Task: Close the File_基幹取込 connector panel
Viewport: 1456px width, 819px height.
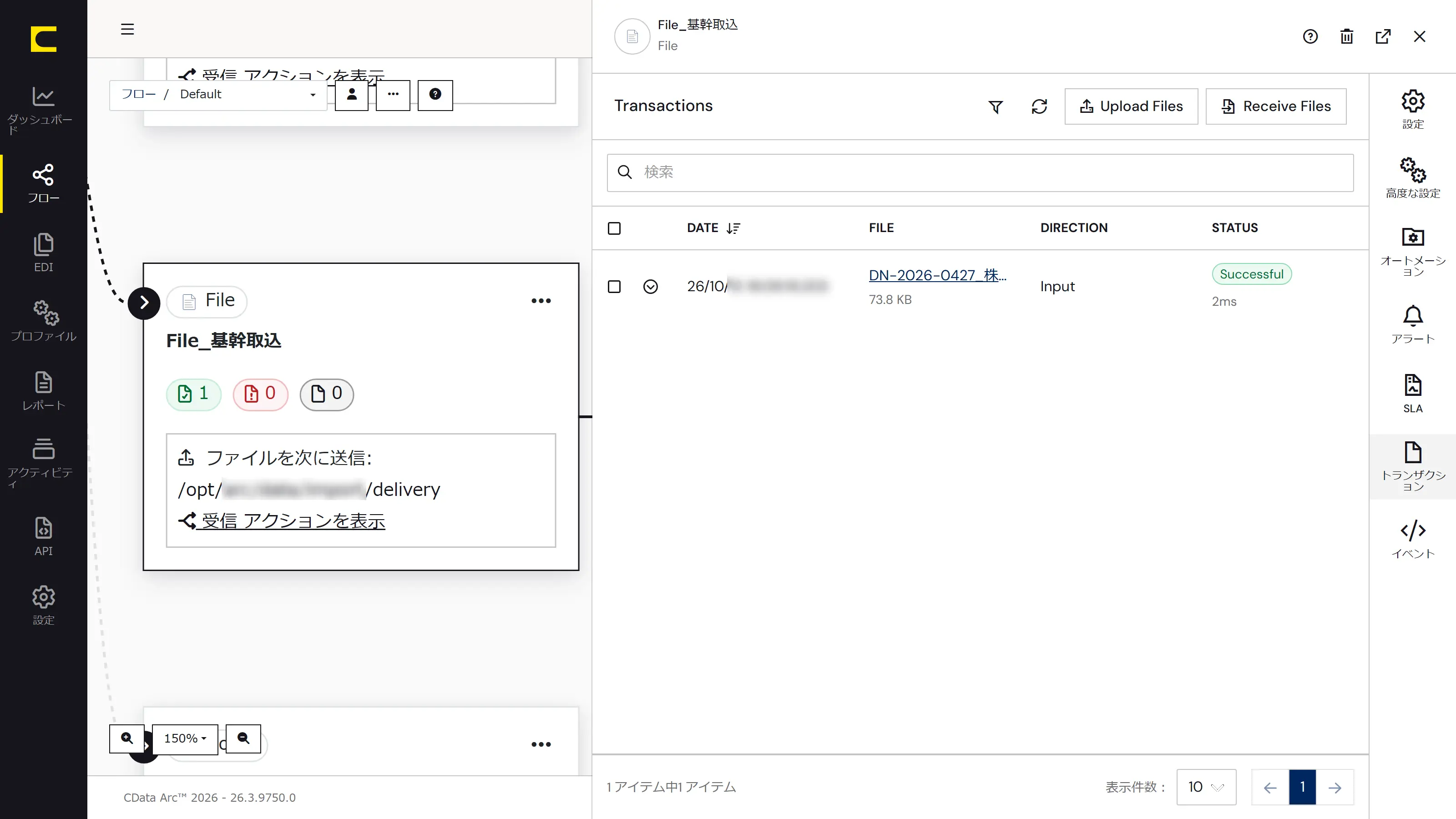Action: pyautogui.click(x=1419, y=37)
